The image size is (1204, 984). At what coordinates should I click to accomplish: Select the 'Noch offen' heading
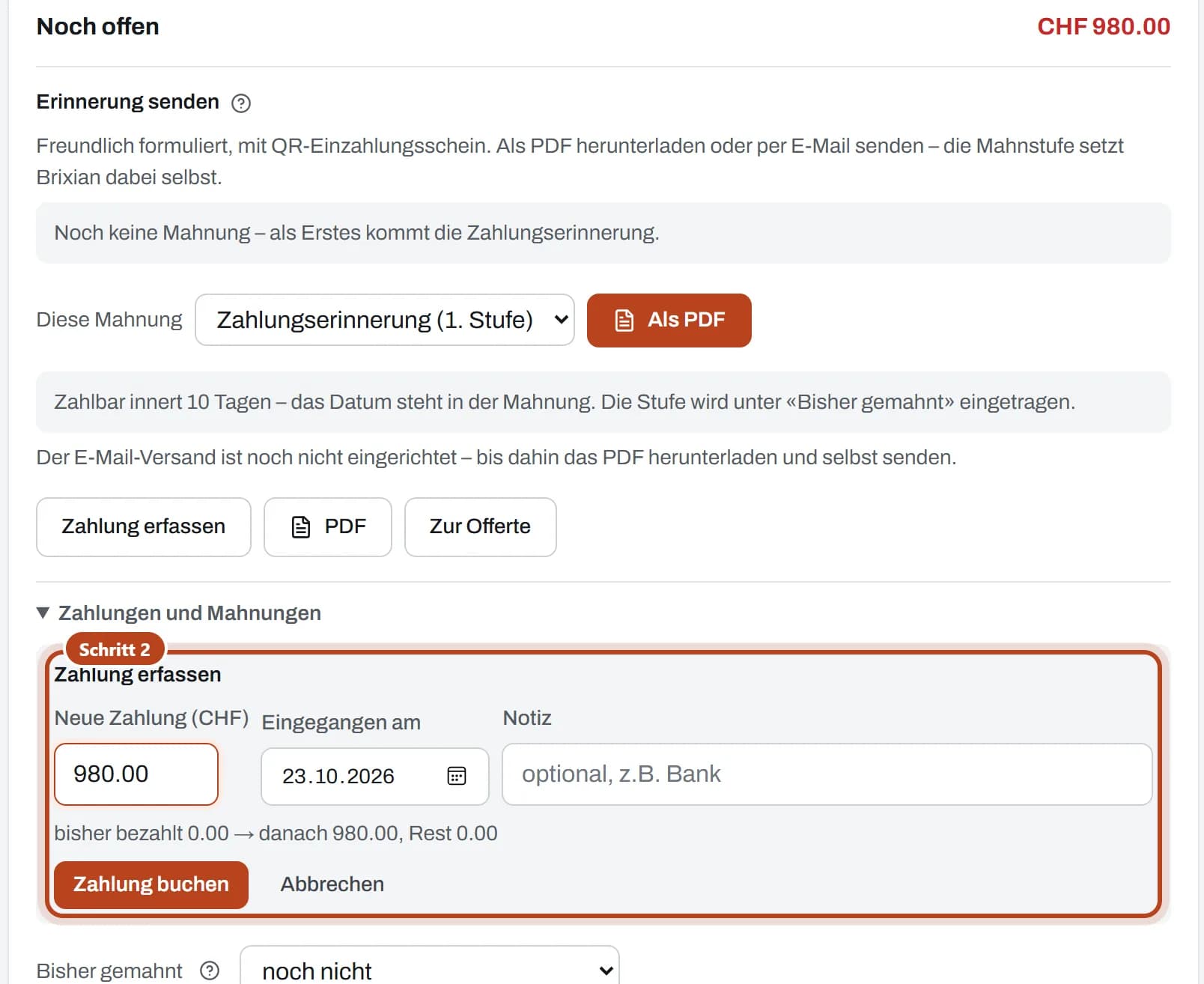pos(98,27)
